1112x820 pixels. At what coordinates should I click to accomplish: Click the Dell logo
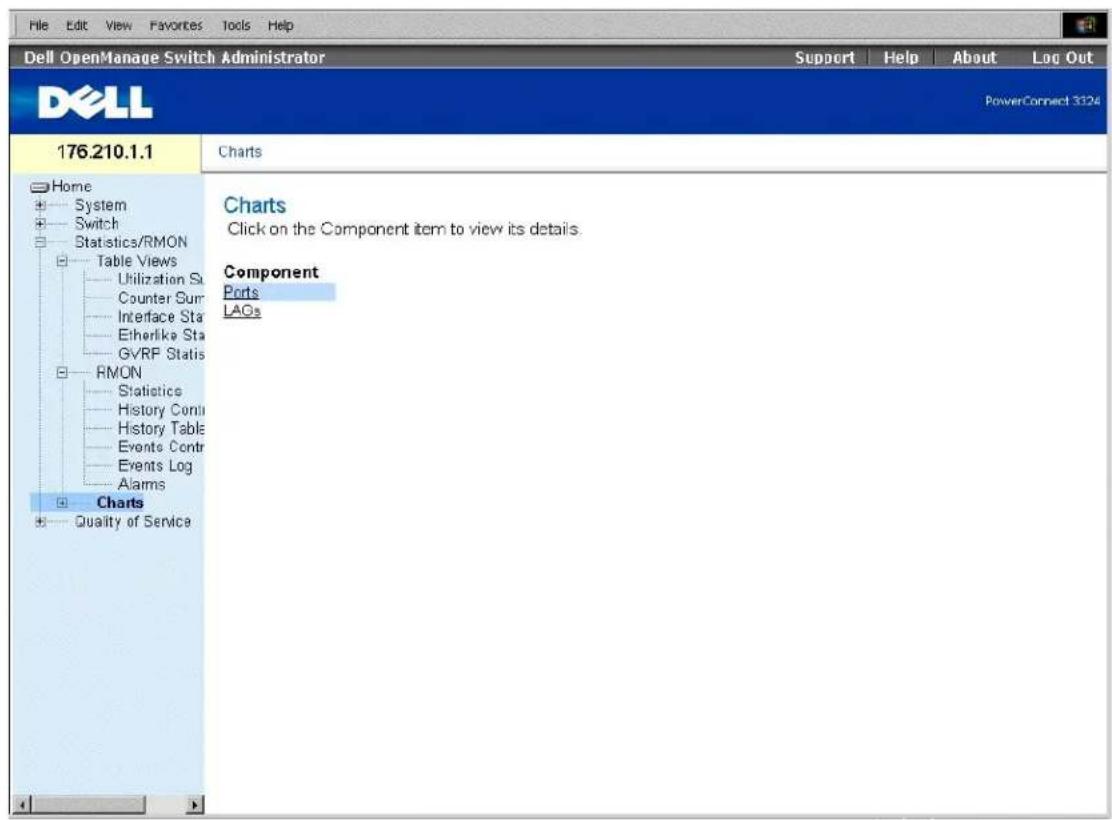[95, 102]
